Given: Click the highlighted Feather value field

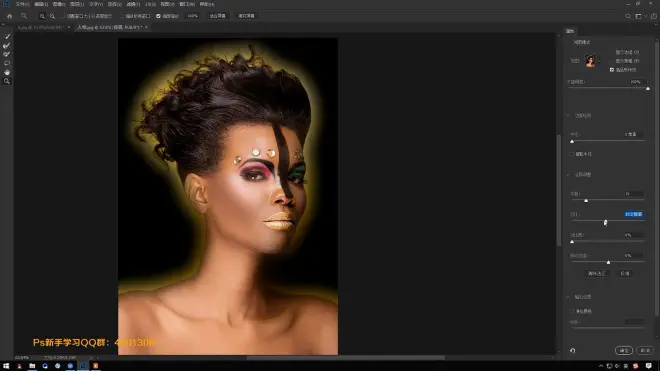Looking at the screenshot, I should click(x=633, y=214).
